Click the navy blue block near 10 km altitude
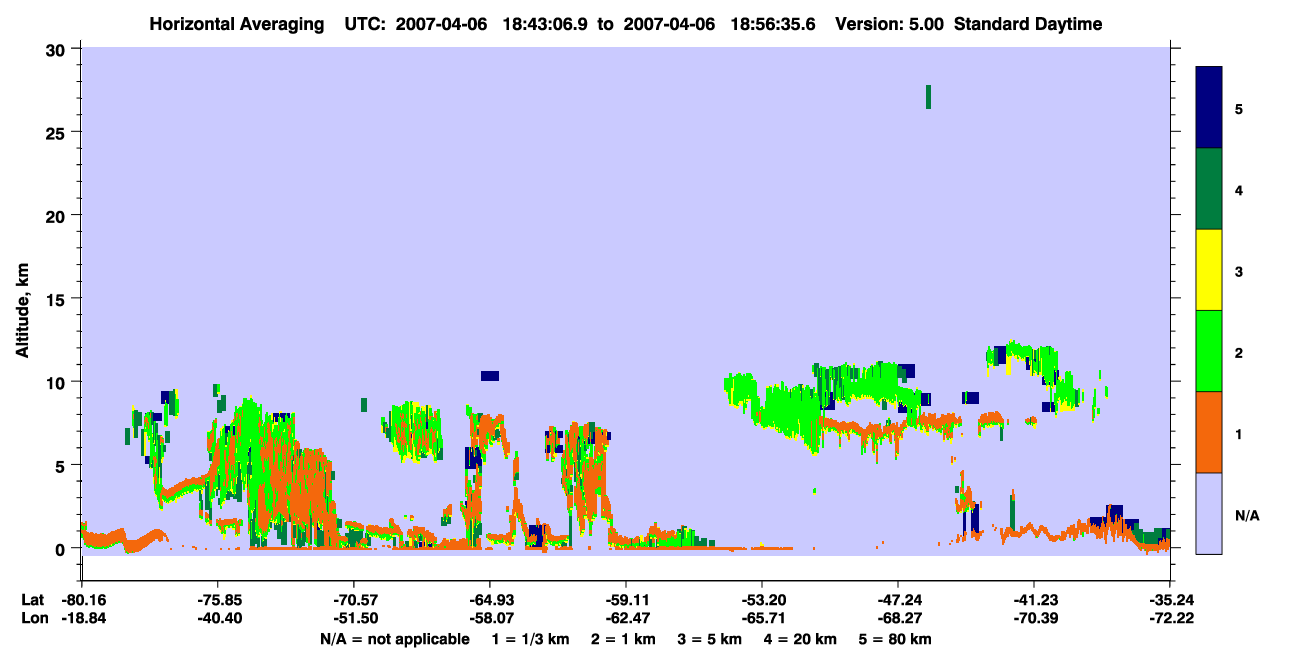 490,376
